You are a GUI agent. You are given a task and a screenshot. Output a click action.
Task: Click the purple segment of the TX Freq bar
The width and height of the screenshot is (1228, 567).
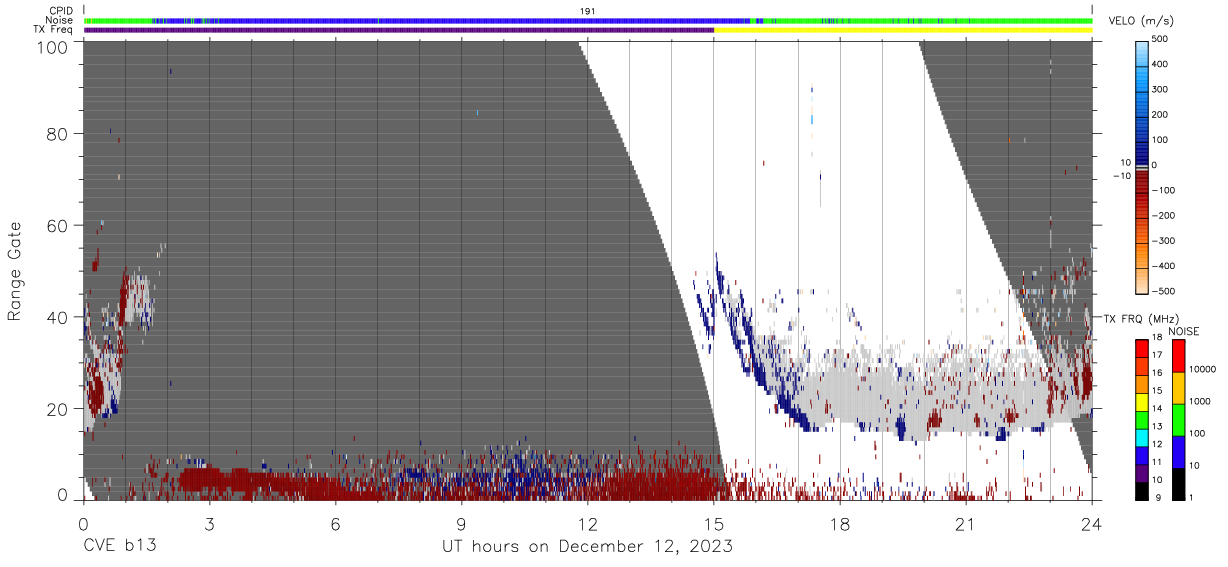[x=399, y=30]
